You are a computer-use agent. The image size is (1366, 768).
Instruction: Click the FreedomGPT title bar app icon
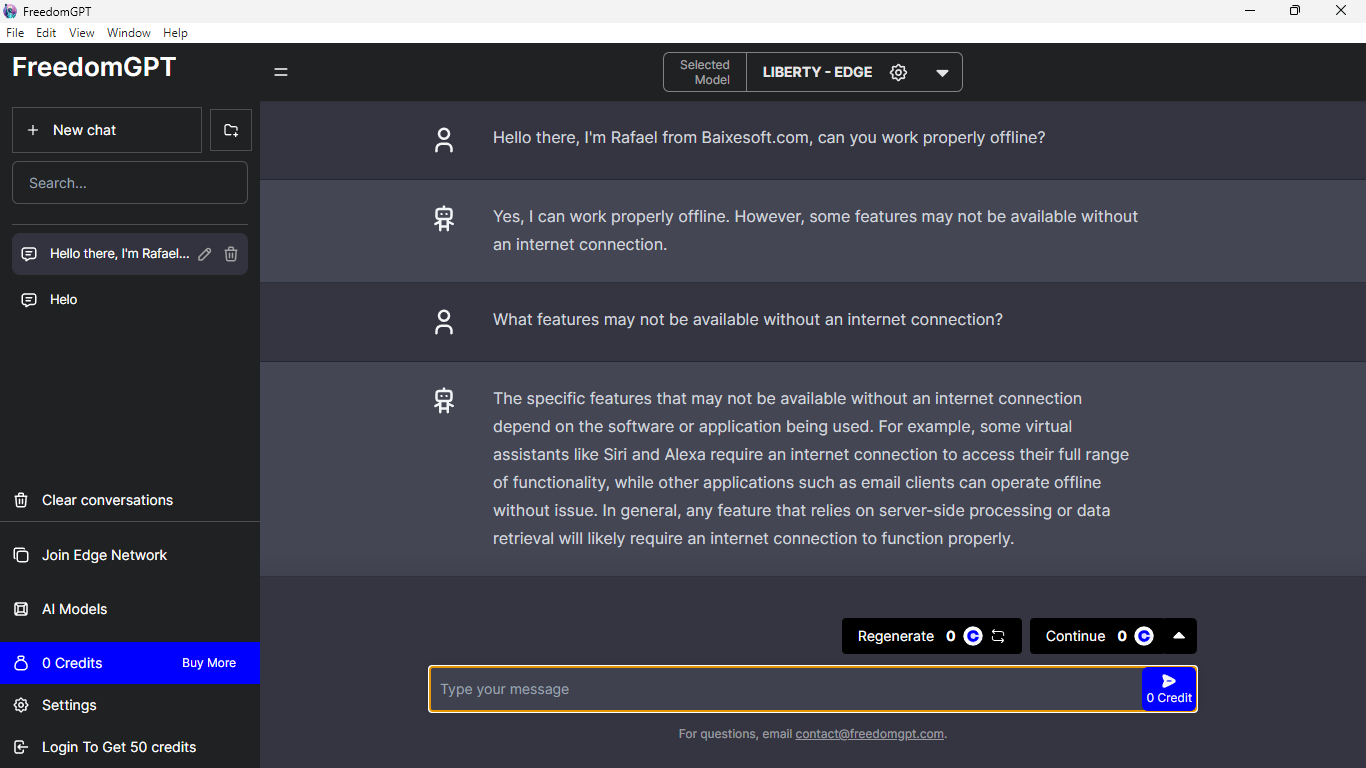(x=10, y=11)
